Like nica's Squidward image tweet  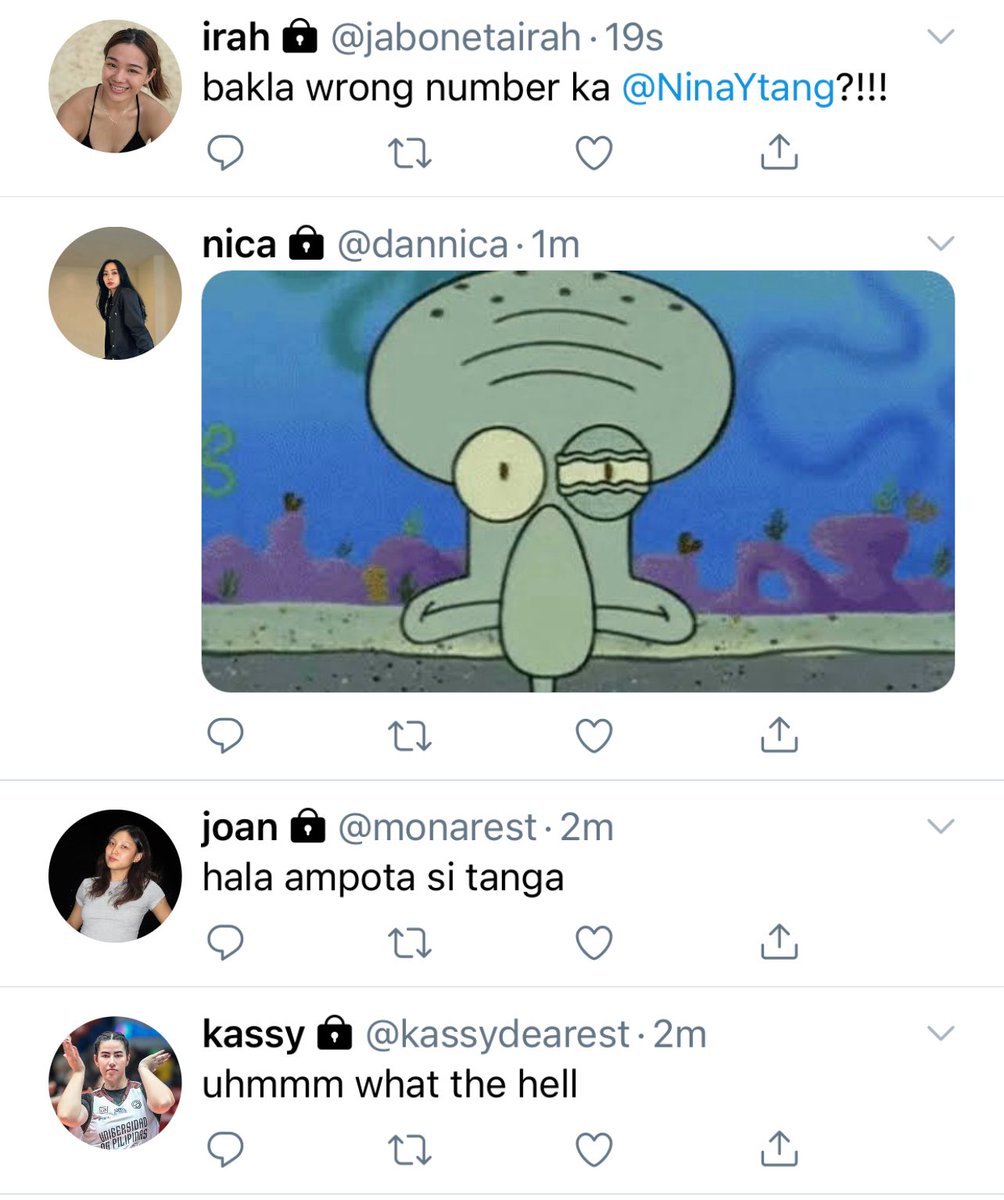point(595,737)
